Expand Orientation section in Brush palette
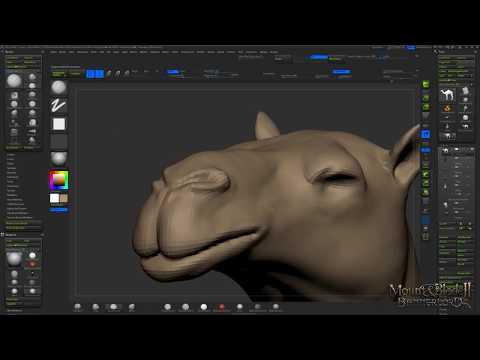 [x=13, y=186]
